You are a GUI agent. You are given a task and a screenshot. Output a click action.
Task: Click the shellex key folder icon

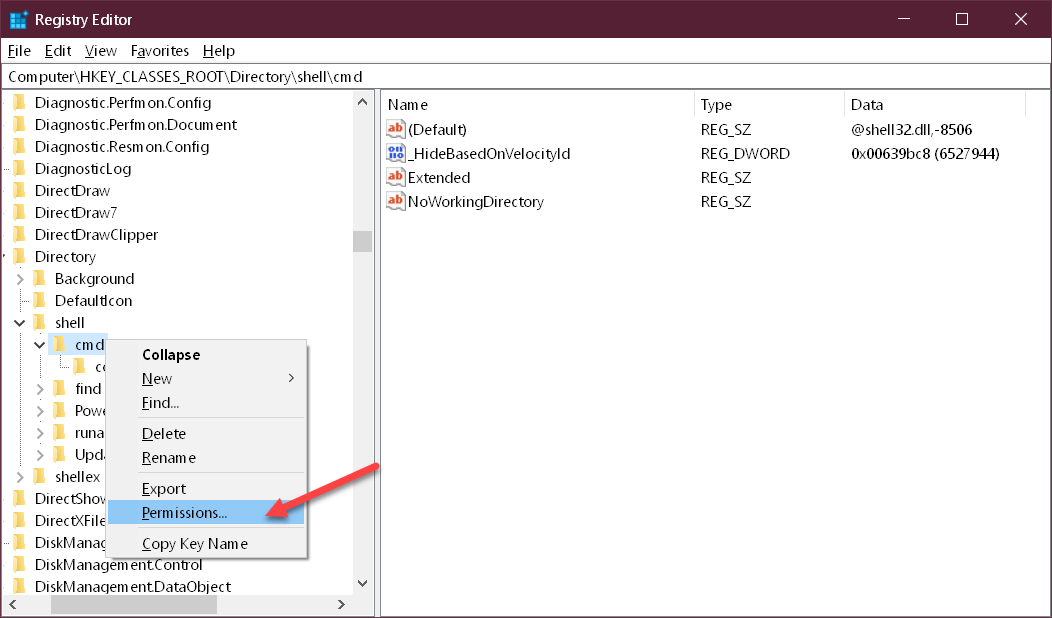click(x=40, y=477)
